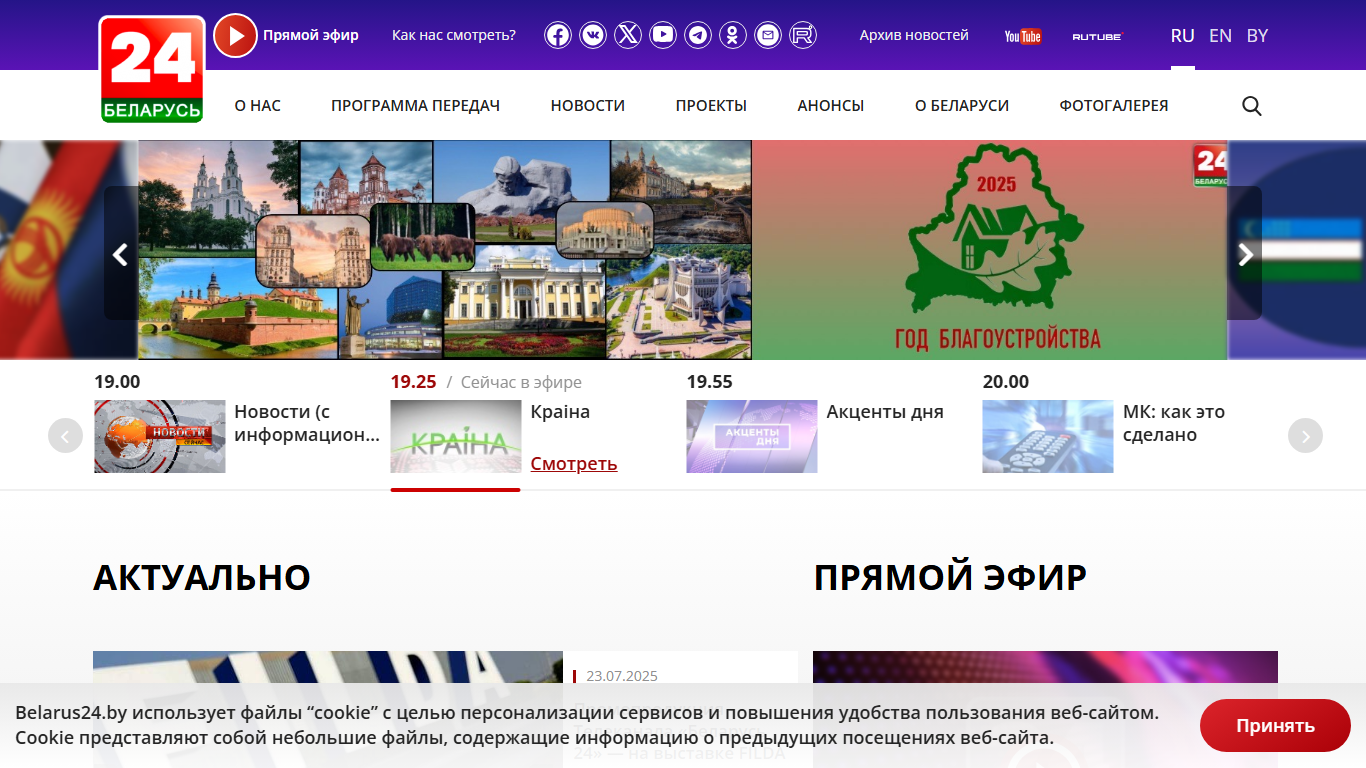
Task: Open the НОВОСТИ menu
Action: click(588, 105)
